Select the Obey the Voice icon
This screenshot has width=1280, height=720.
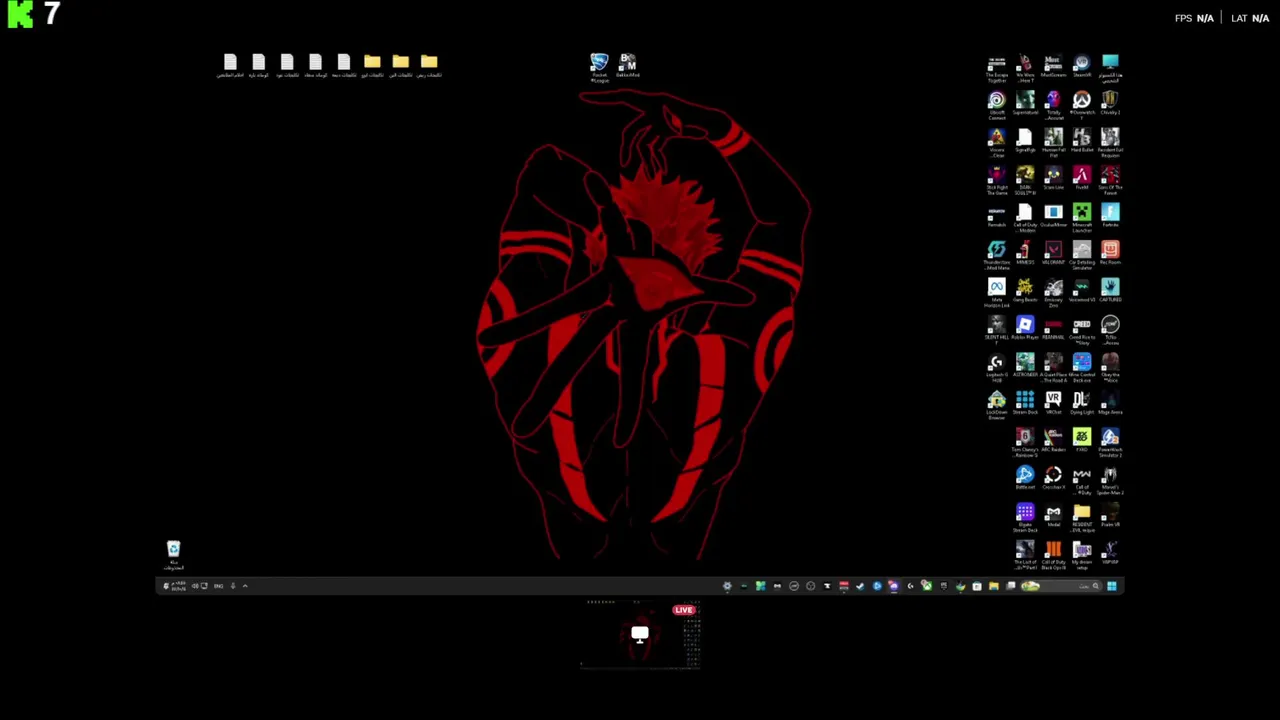click(x=1110, y=367)
